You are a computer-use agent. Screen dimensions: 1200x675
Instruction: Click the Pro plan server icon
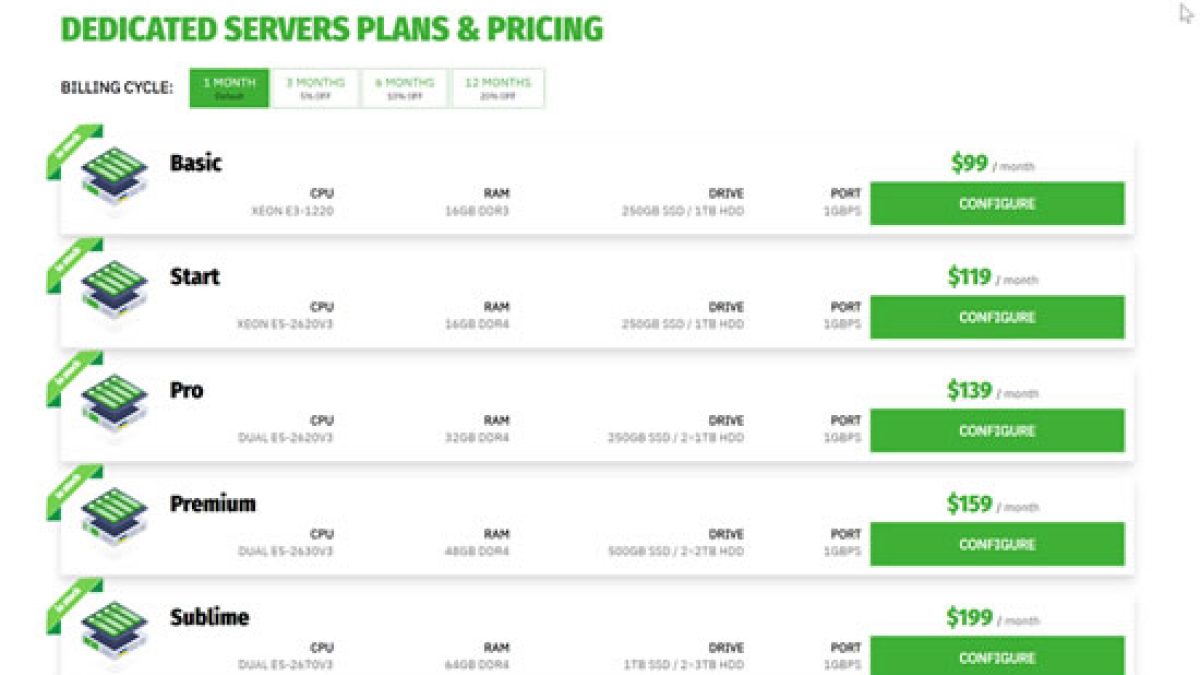[x=113, y=407]
